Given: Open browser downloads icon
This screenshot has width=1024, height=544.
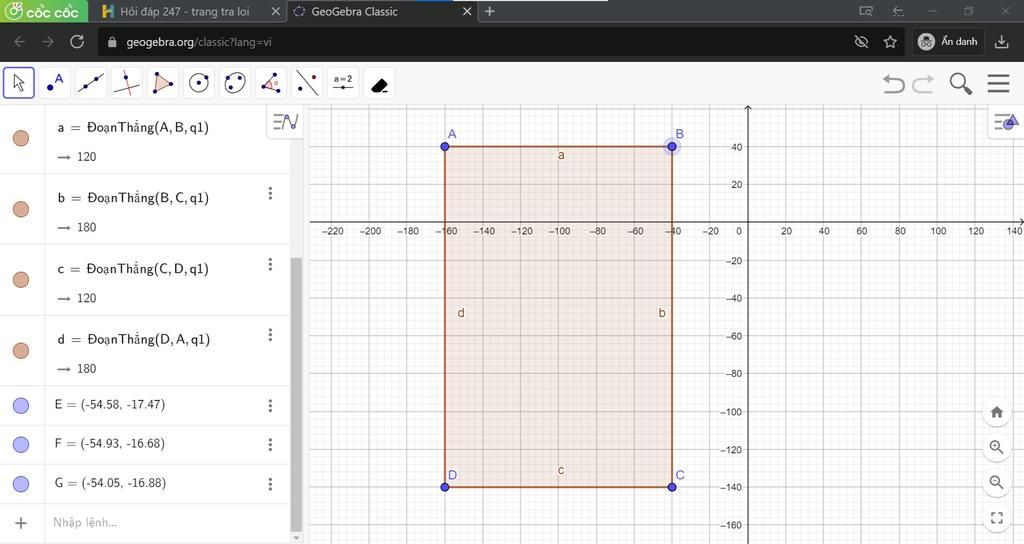Looking at the screenshot, I should click(x=1001, y=42).
